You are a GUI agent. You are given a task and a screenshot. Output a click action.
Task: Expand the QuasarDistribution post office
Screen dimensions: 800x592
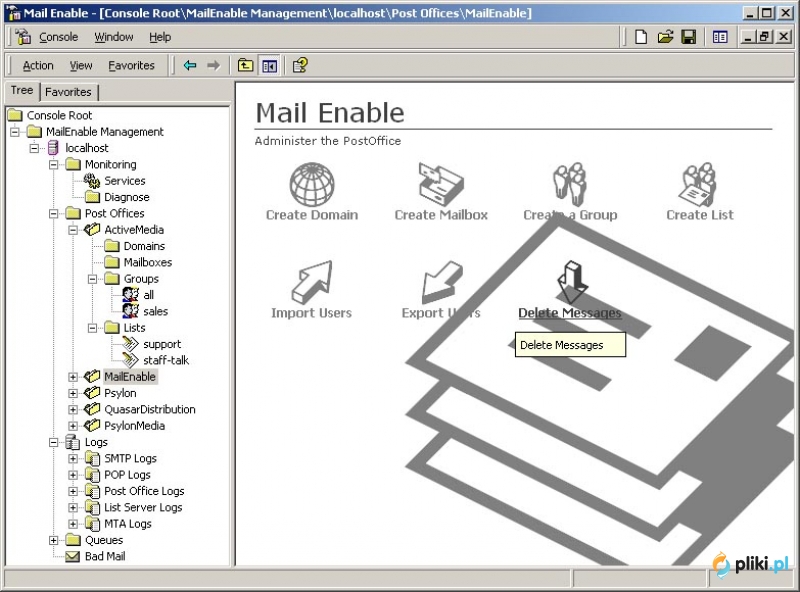tap(73, 409)
